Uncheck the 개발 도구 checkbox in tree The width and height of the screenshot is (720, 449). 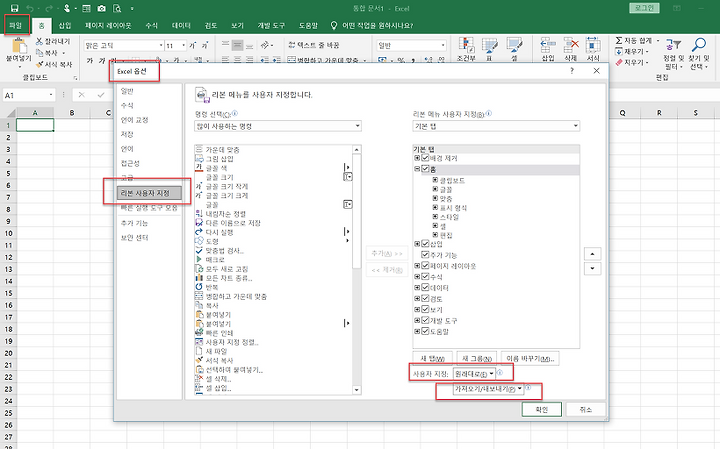point(425,320)
